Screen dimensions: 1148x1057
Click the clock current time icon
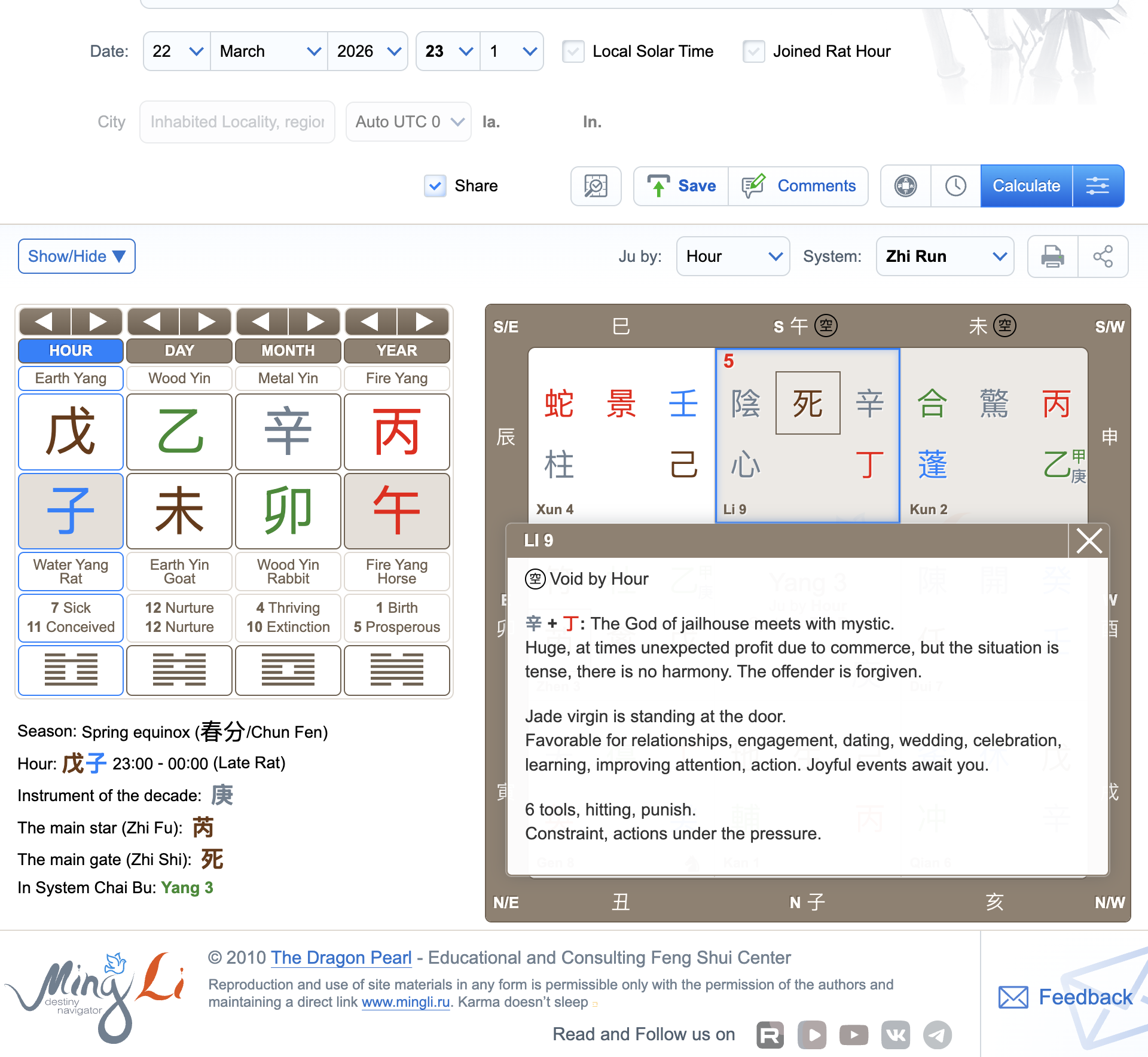(x=955, y=186)
